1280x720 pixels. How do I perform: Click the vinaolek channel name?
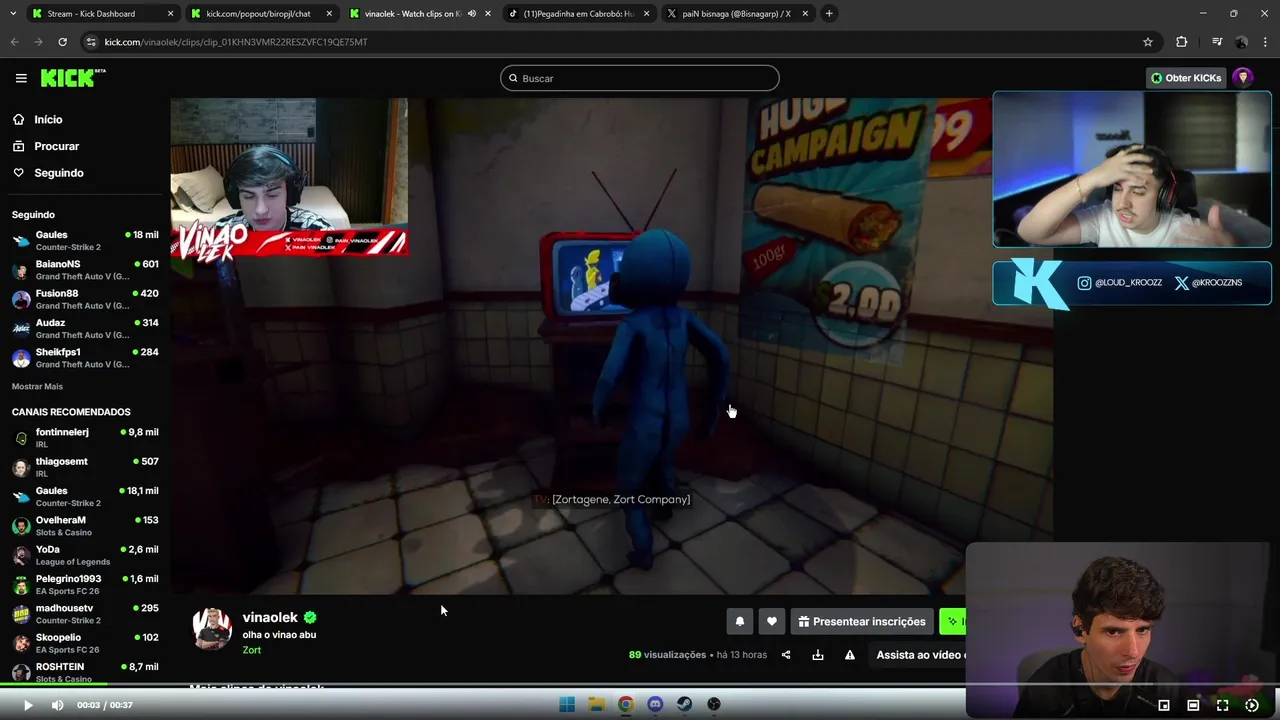270,617
